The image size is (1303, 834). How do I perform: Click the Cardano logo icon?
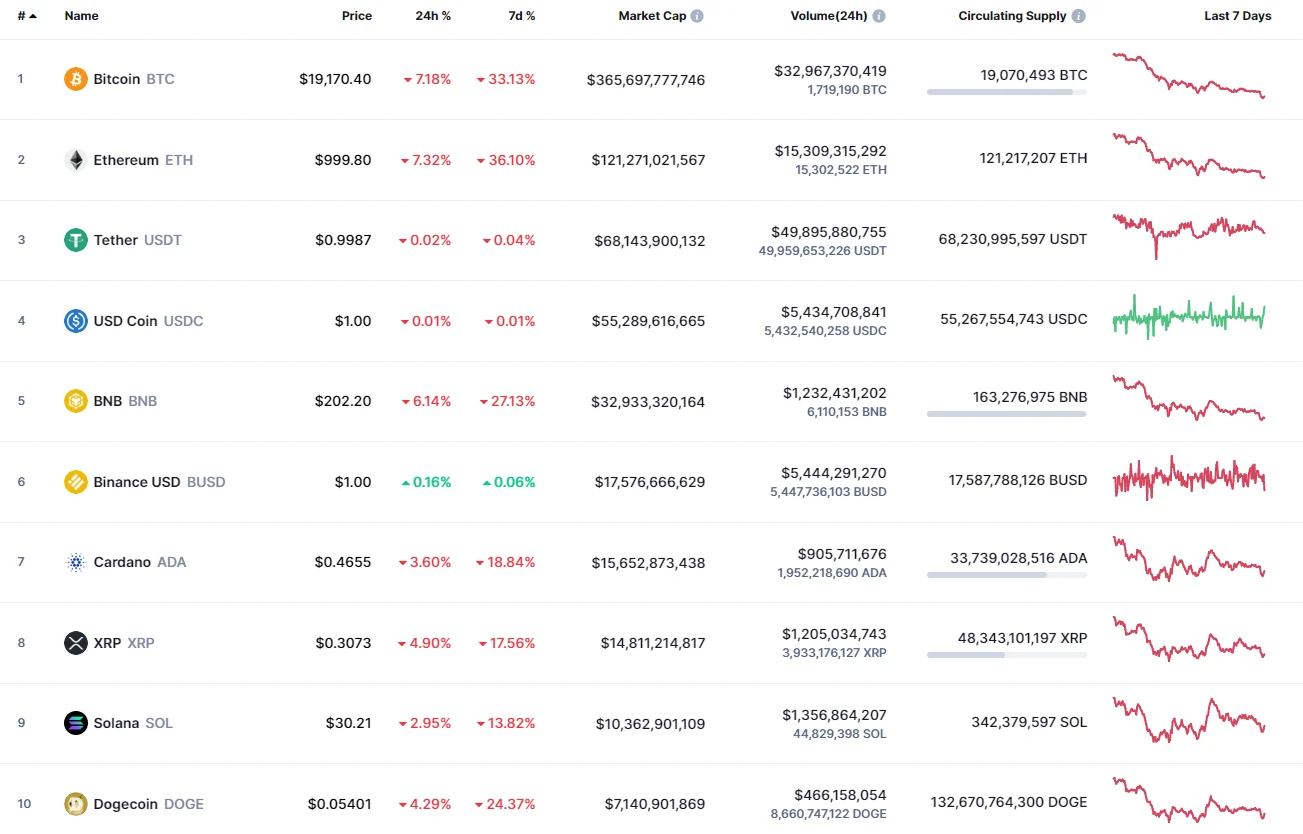76,562
